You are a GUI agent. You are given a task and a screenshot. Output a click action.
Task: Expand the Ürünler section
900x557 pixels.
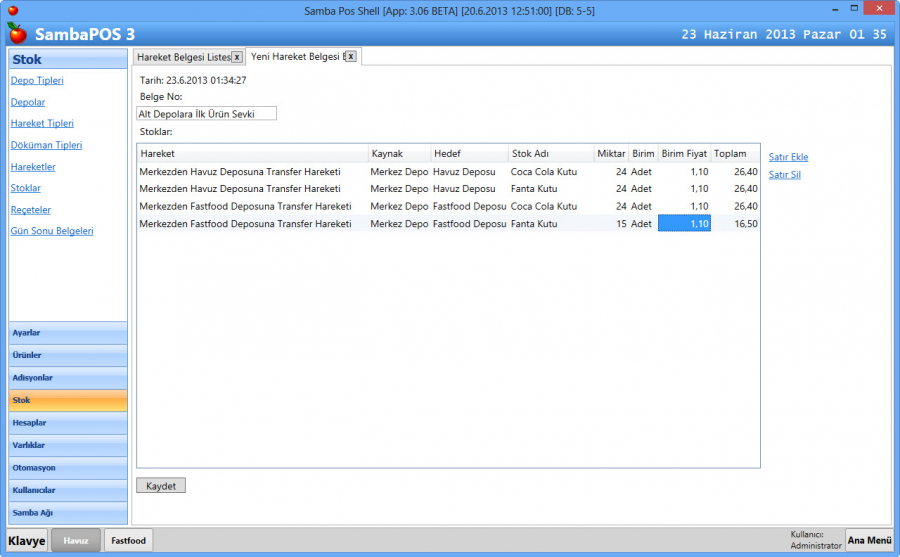68,355
